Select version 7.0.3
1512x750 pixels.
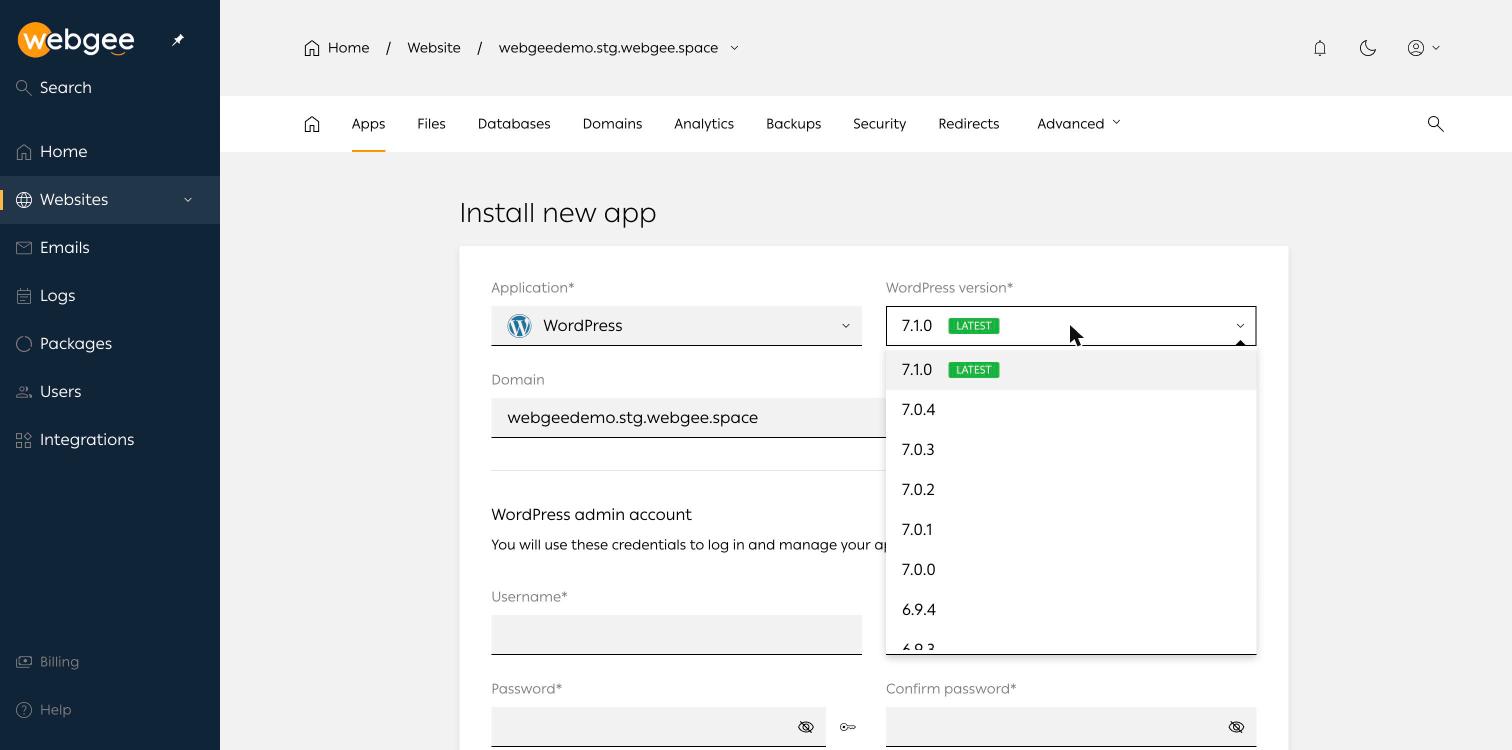click(x=1071, y=450)
